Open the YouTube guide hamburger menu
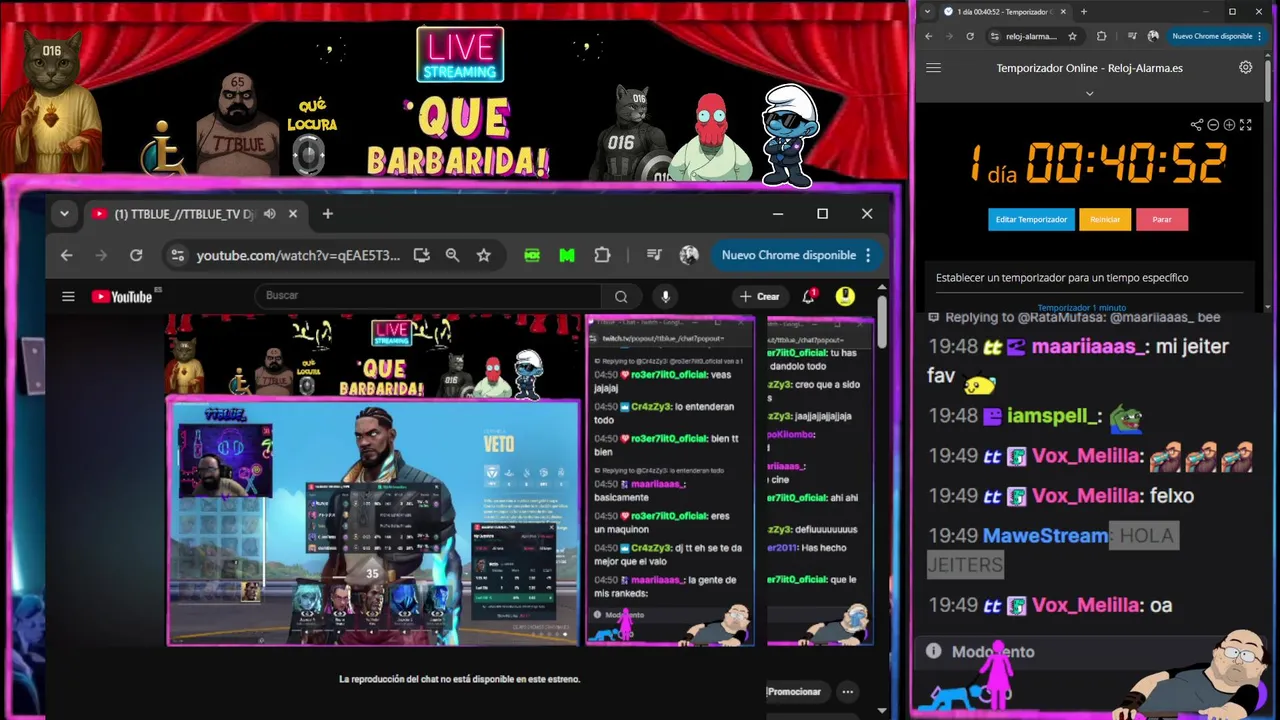1280x720 pixels. point(68,296)
